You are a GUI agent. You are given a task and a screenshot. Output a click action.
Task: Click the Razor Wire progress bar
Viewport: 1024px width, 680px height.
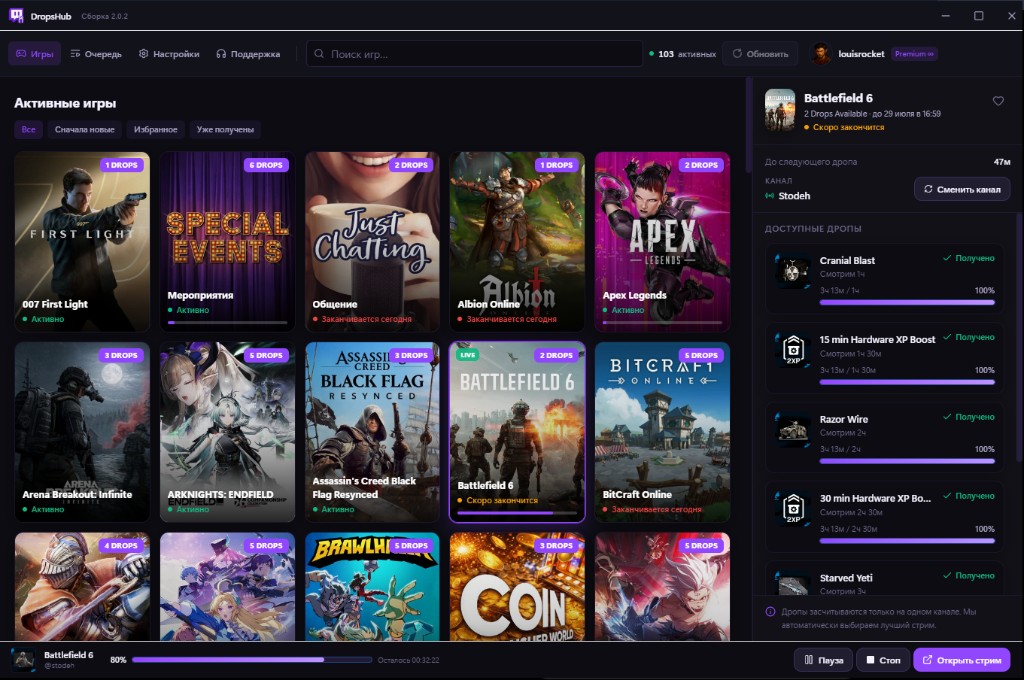[907, 461]
